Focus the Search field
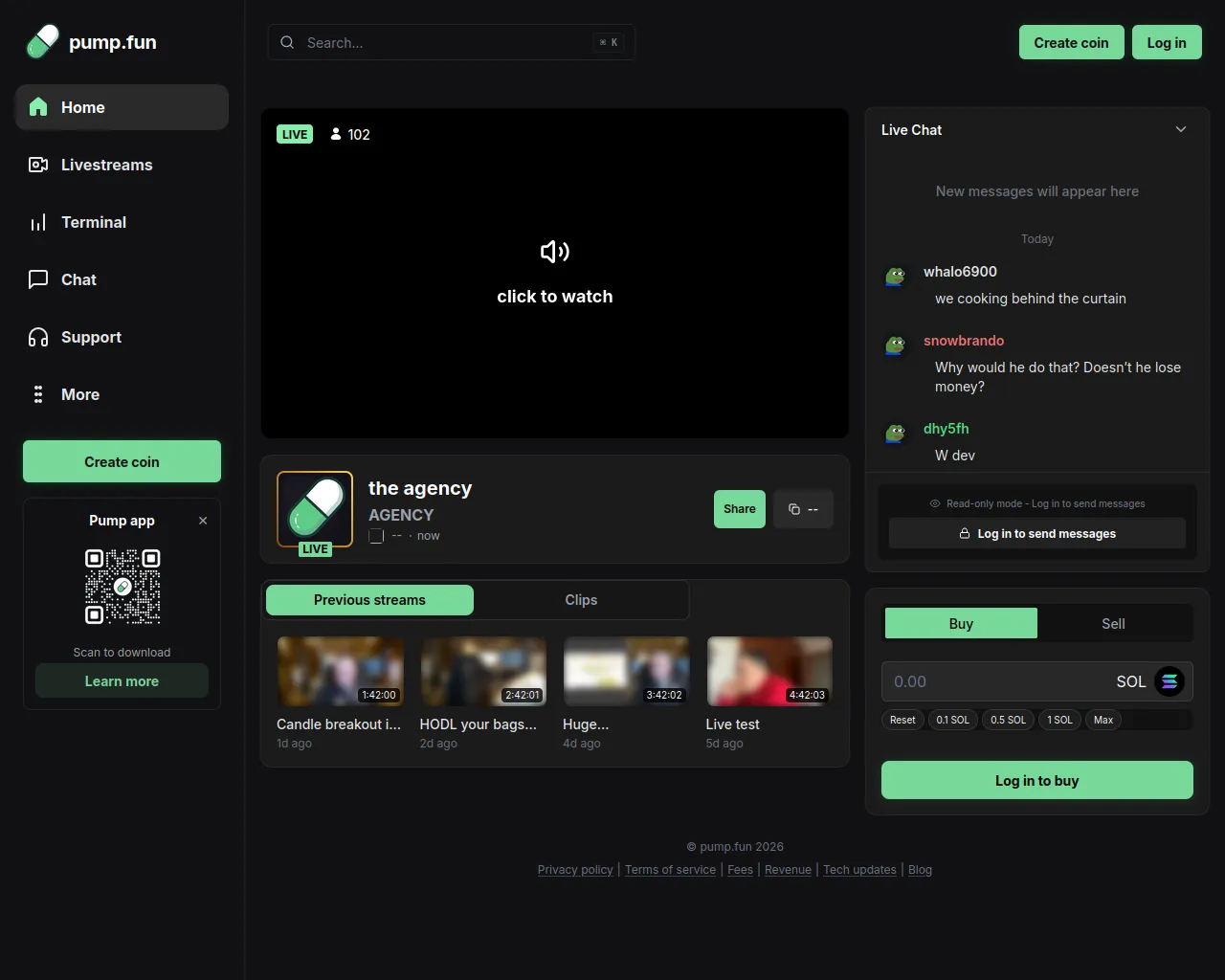This screenshot has width=1225, height=980. click(452, 42)
